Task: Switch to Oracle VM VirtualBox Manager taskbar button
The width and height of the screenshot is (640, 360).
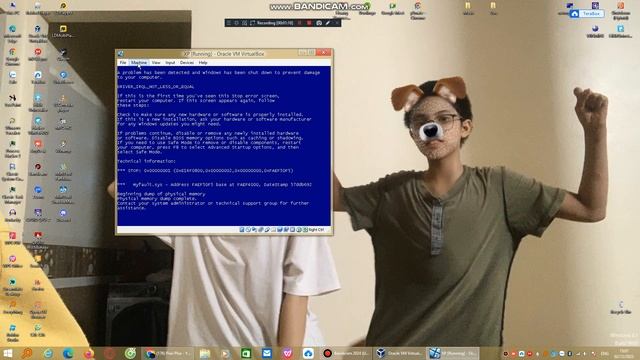Action: (x=398, y=353)
